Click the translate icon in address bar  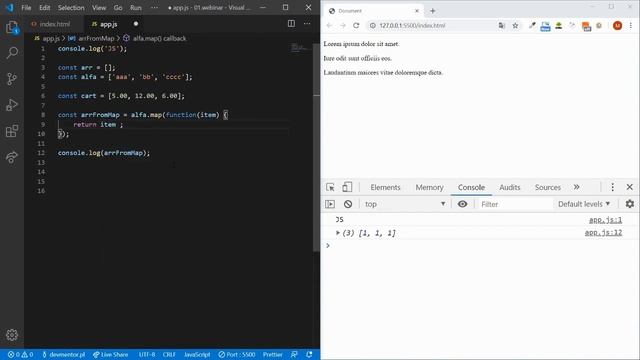[502, 25]
